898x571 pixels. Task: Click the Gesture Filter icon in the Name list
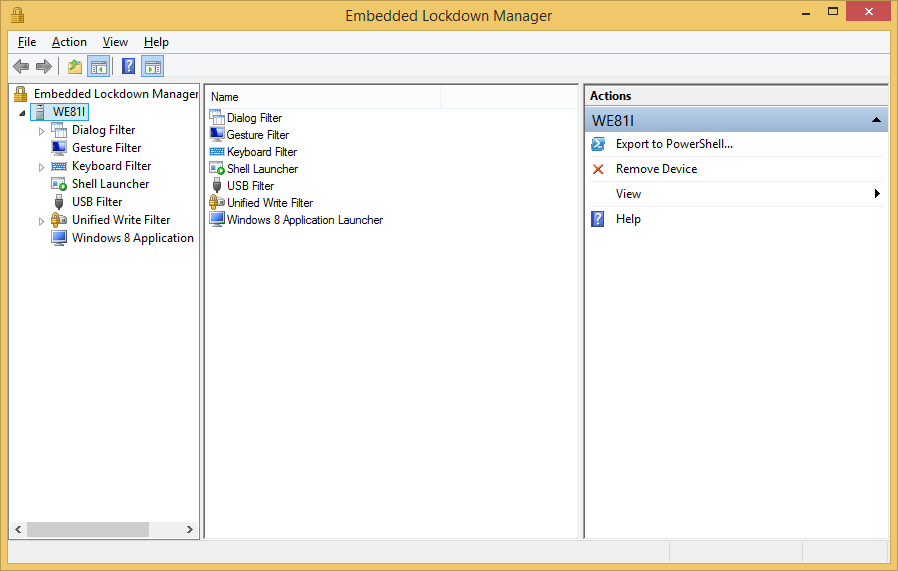[217, 135]
